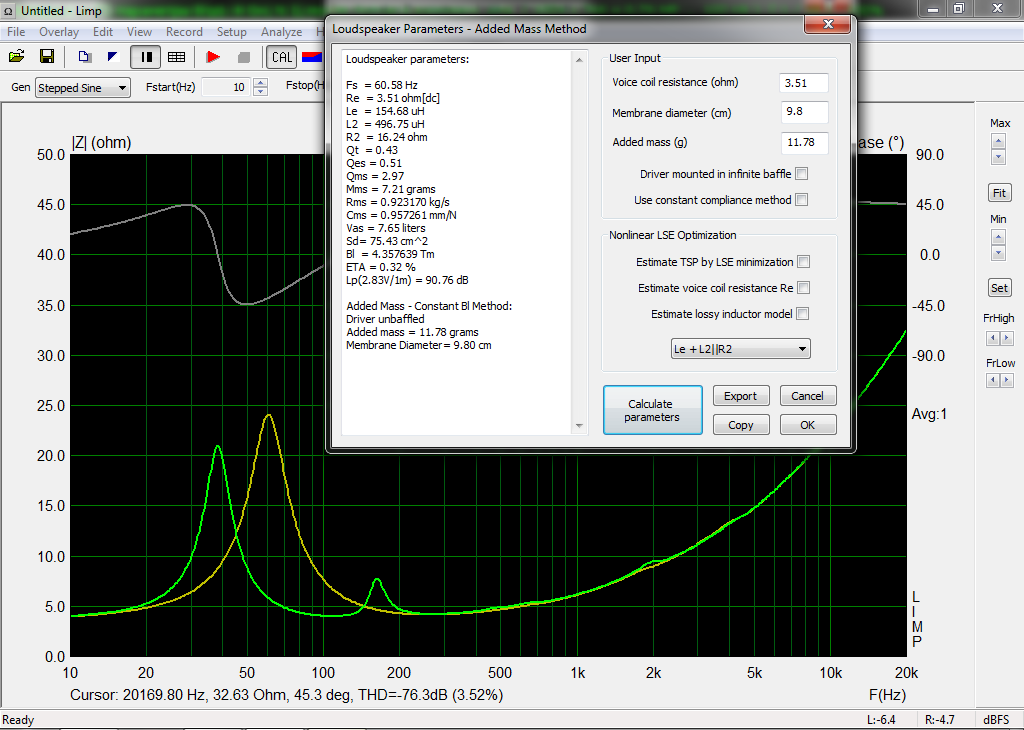Increase Fstart value with up arrow

(260, 82)
